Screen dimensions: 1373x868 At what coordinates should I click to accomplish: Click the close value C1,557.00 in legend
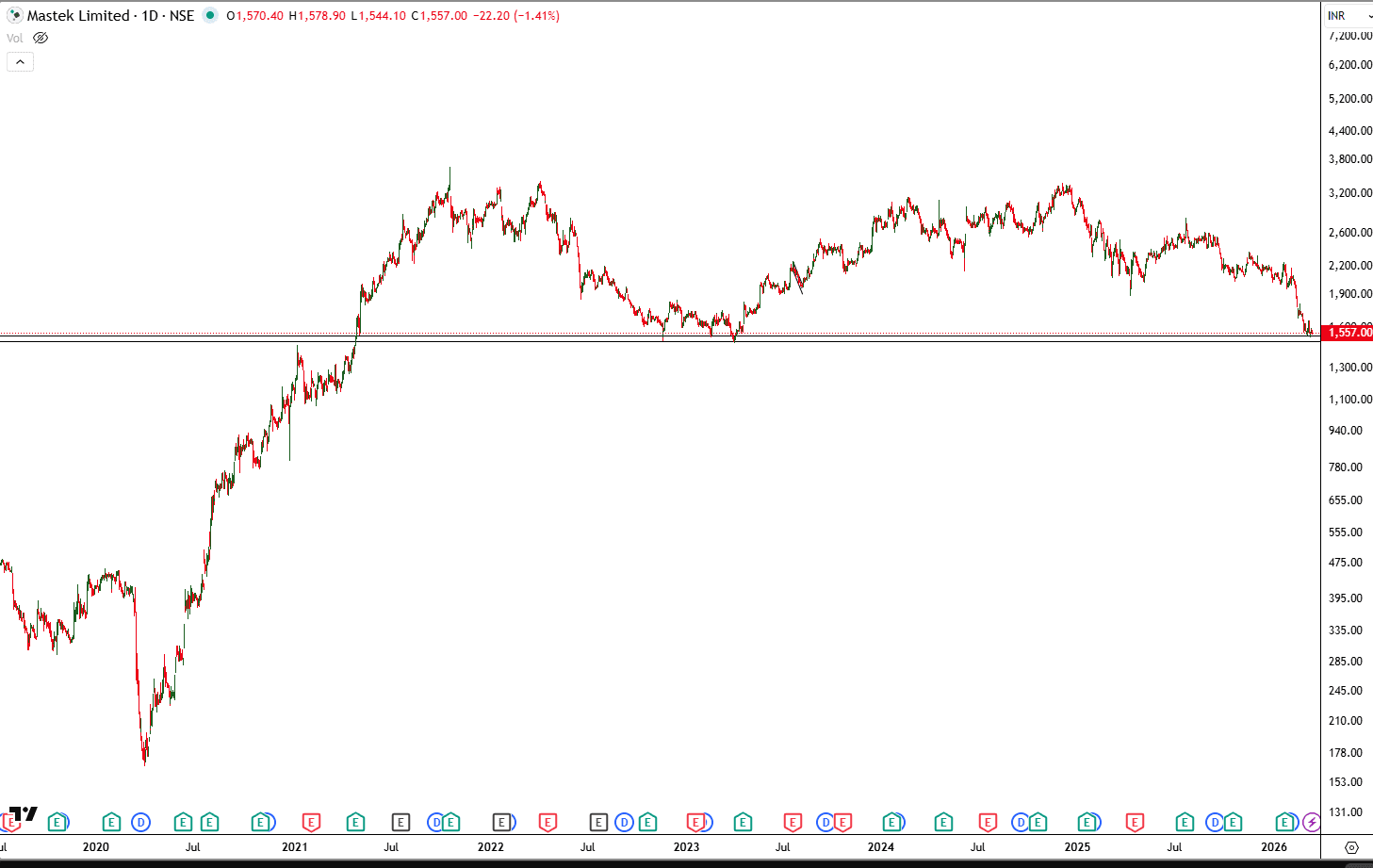pyautogui.click(x=439, y=15)
